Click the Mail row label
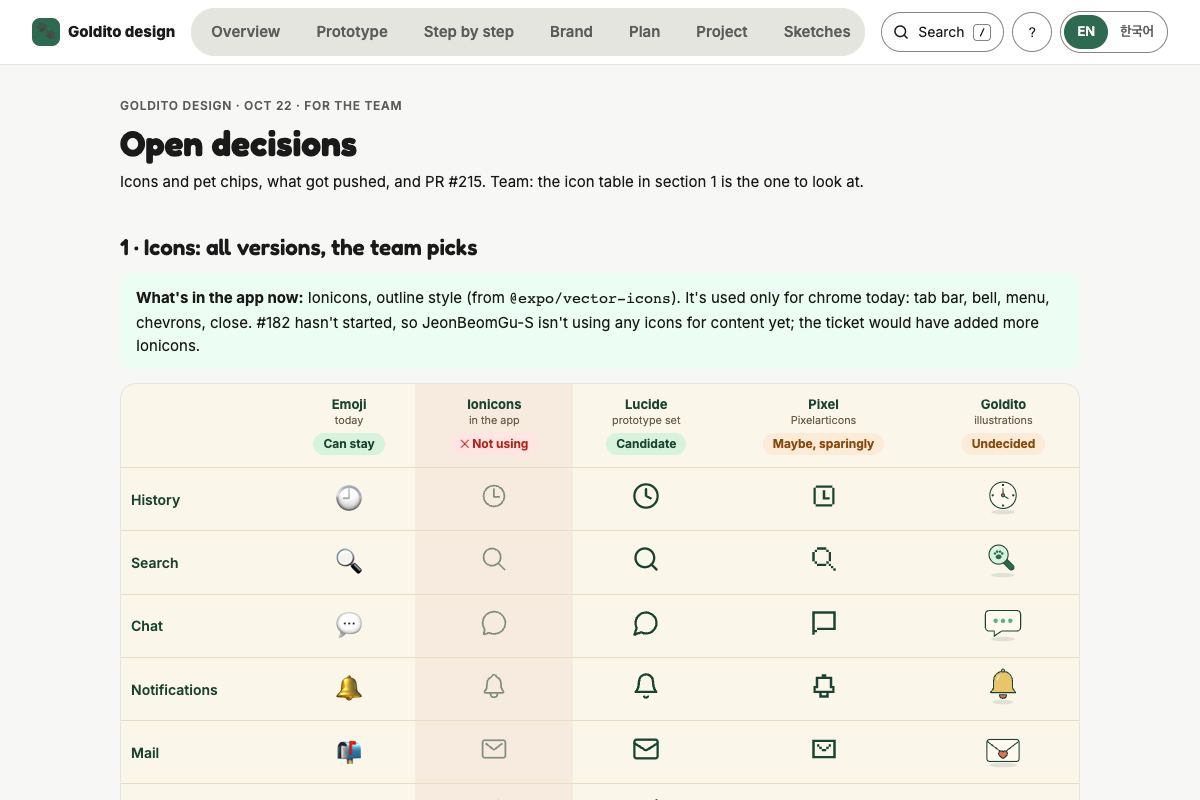The height and width of the screenshot is (800, 1200). [x=145, y=753]
